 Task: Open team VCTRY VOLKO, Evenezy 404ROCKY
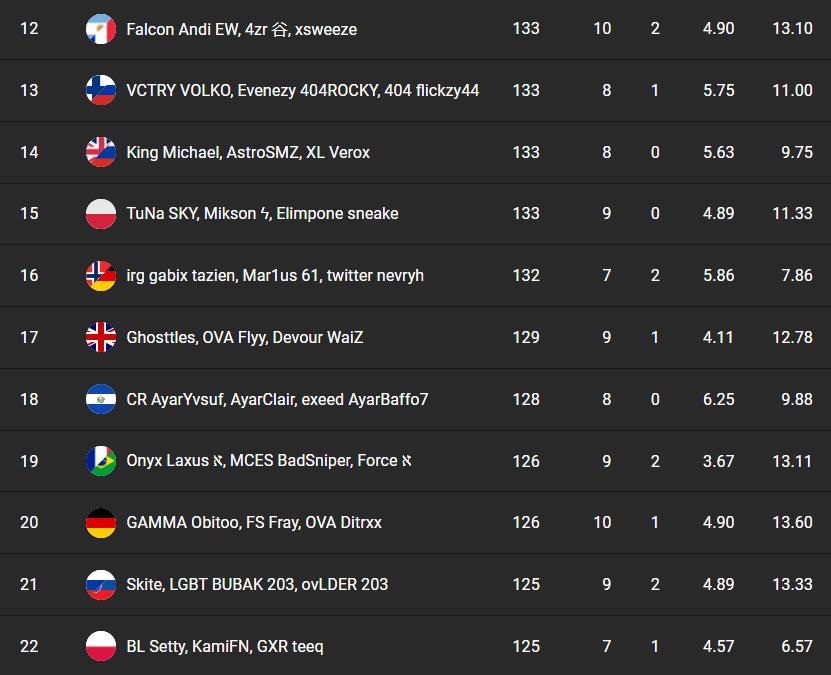point(302,90)
